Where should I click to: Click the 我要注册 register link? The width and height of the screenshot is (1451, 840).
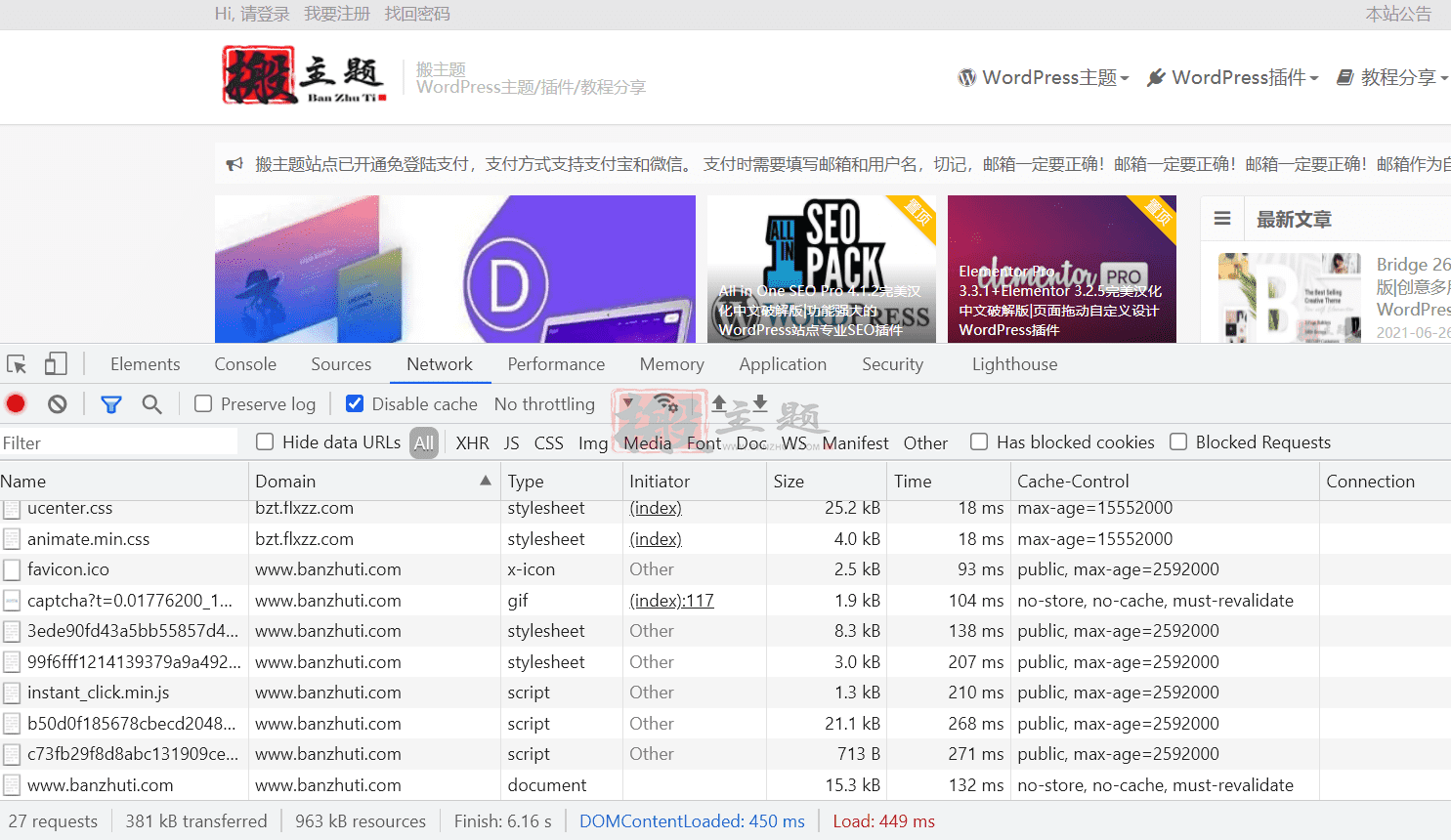337,14
